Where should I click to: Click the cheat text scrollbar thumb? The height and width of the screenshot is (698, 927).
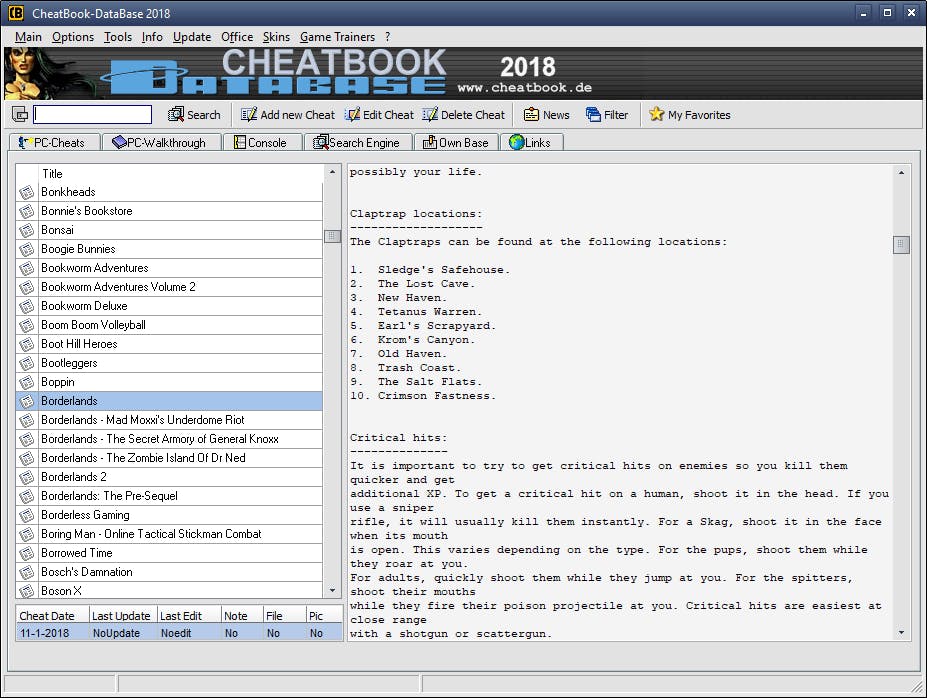(x=901, y=244)
